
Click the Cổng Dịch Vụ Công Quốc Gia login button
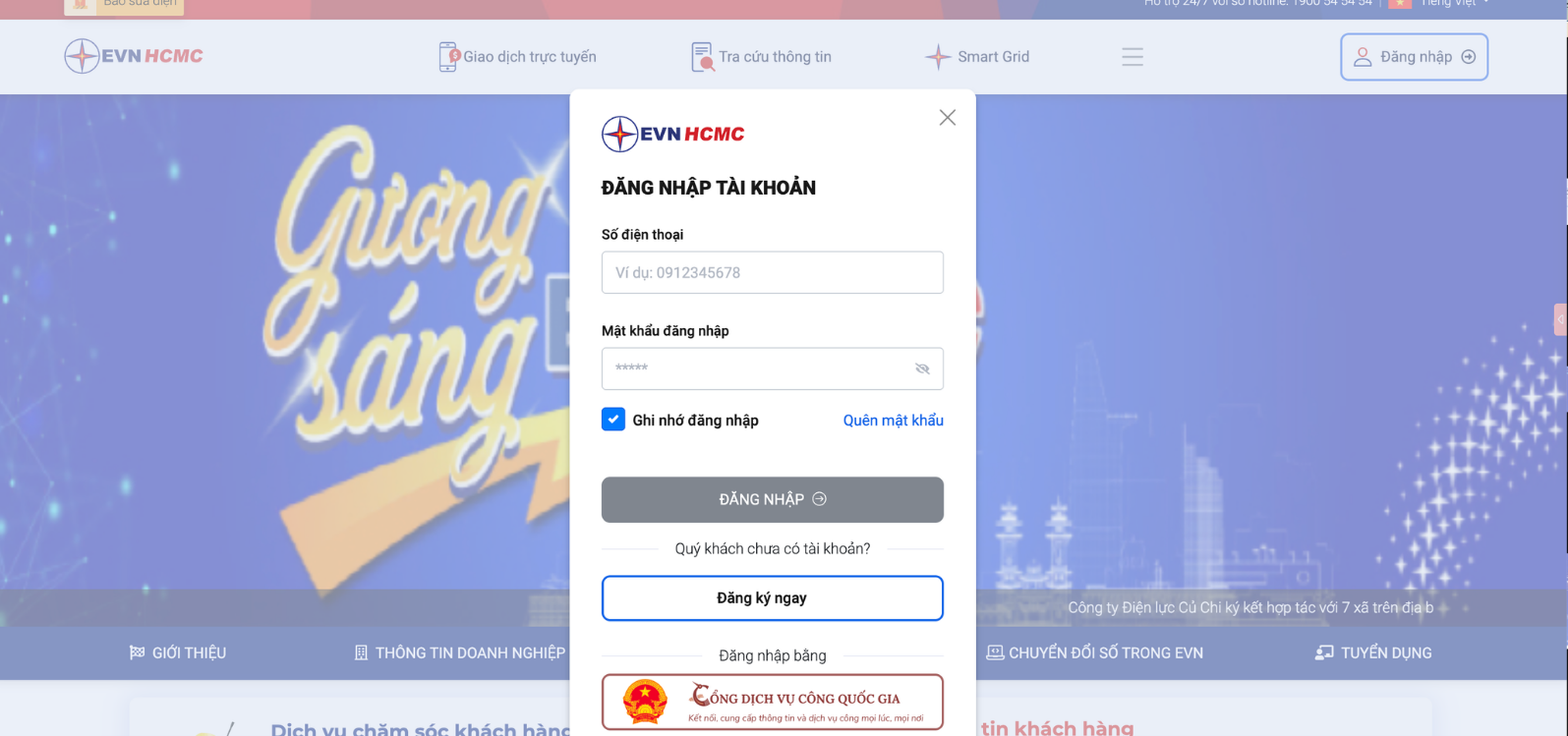pyautogui.click(x=773, y=702)
